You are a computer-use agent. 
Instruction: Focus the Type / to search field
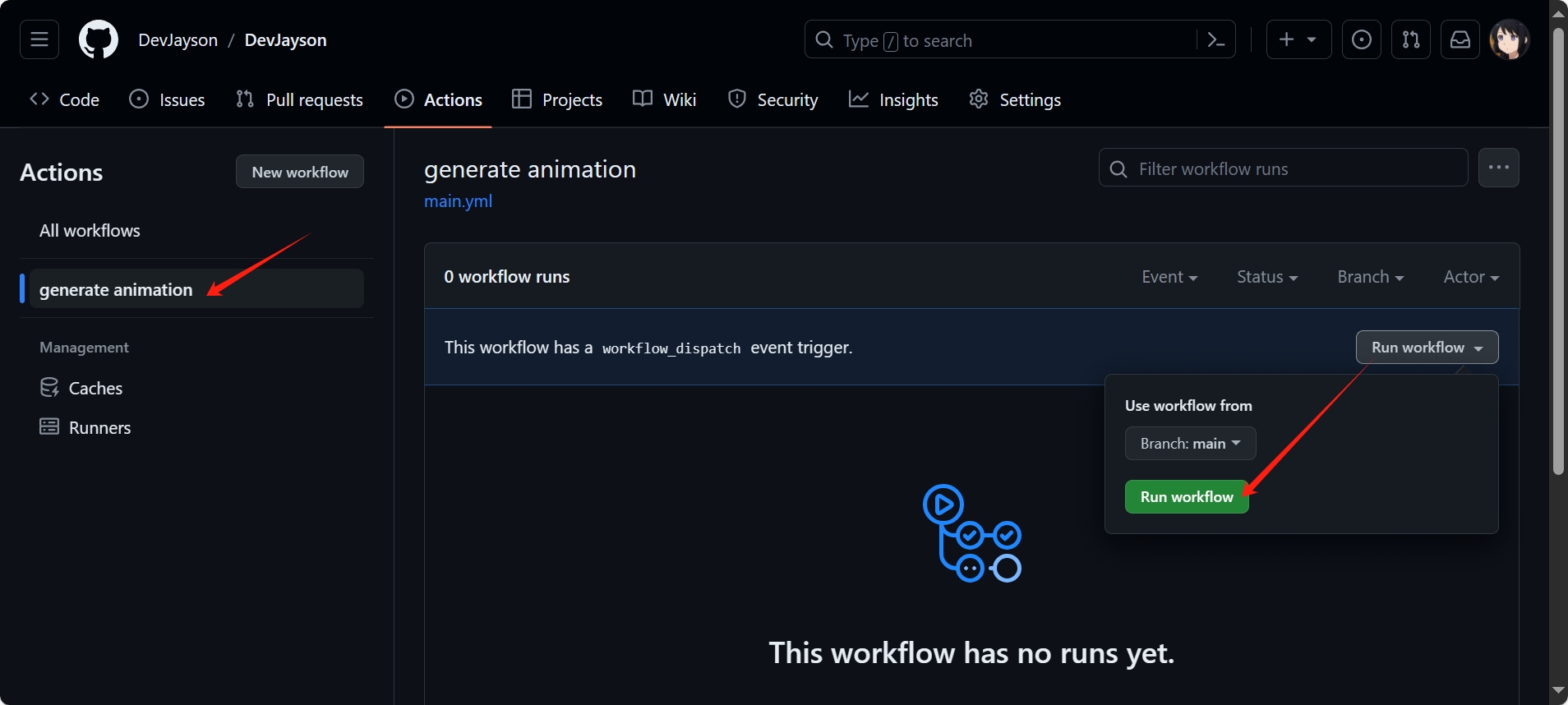pyautogui.click(x=1020, y=39)
